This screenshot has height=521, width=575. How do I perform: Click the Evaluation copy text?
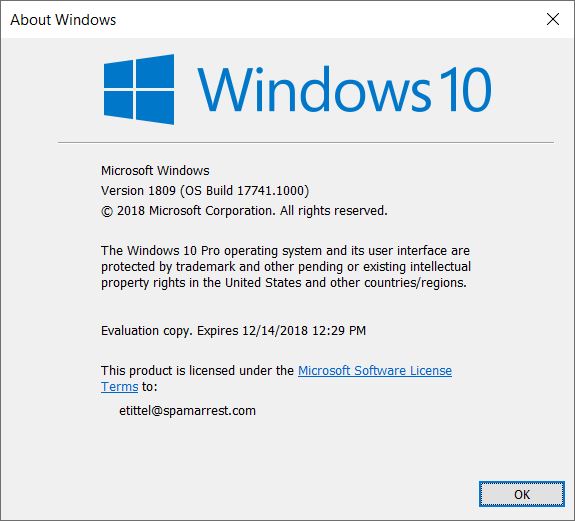pos(147,331)
